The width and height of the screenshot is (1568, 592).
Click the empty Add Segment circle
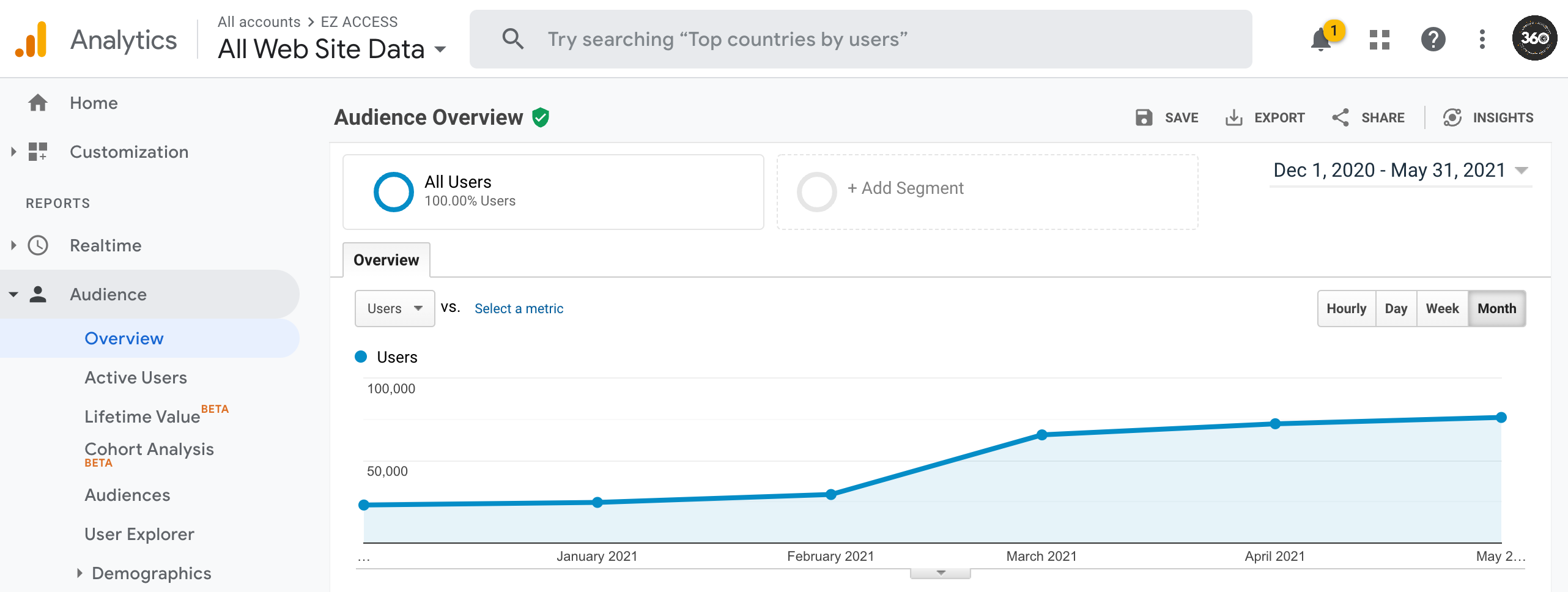coord(816,192)
